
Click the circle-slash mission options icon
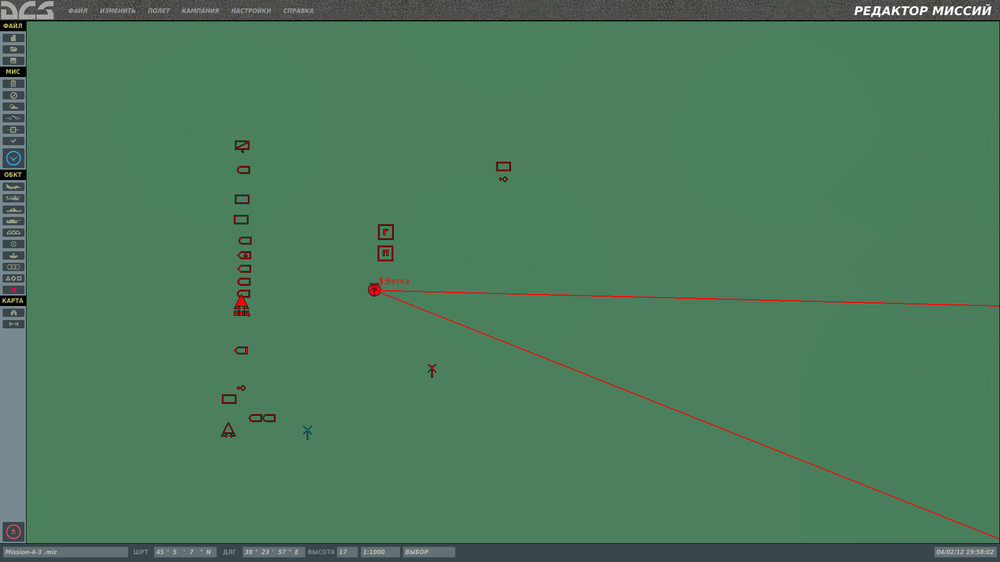(13, 95)
